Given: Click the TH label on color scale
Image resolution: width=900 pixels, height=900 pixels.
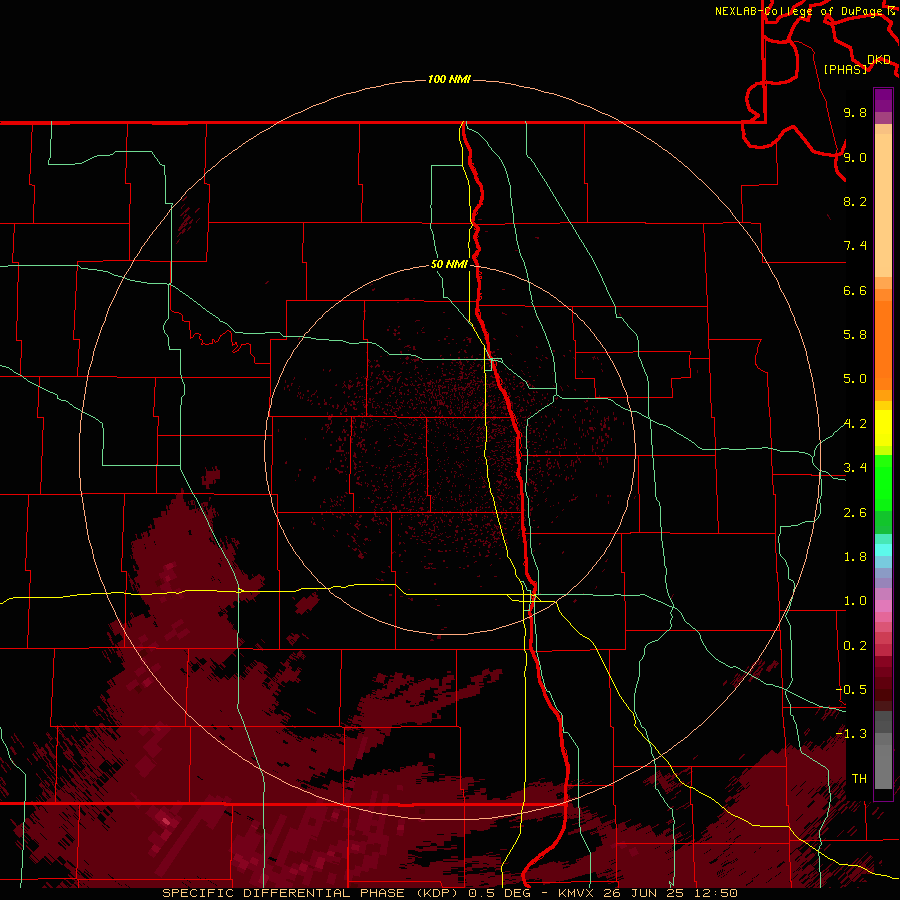Looking at the screenshot, I should click(x=859, y=779).
